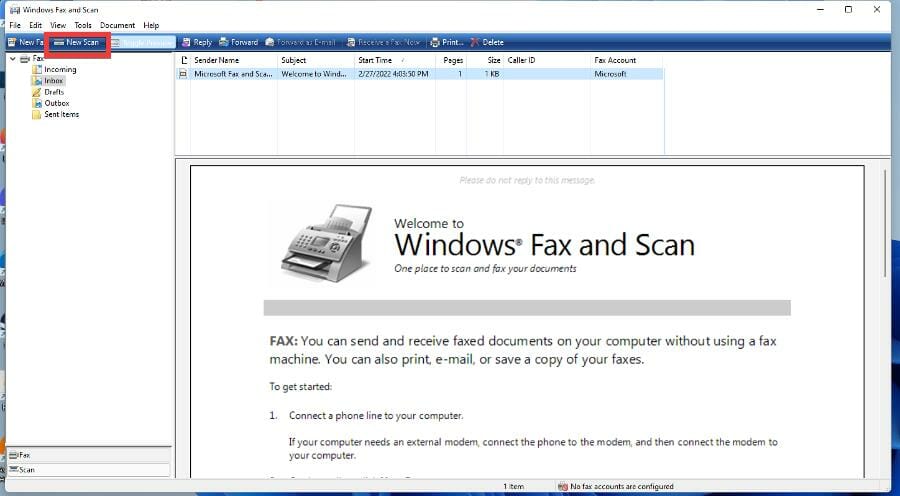Image resolution: width=900 pixels, height=496 pixels.
Task: Open the File menu
Action: coord(15,25)
